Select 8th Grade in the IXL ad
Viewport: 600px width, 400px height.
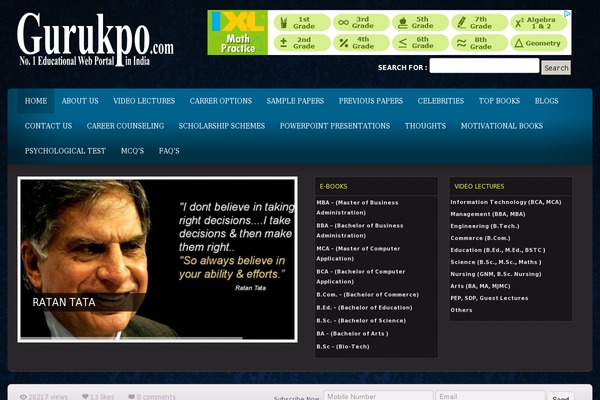[479, 42]
